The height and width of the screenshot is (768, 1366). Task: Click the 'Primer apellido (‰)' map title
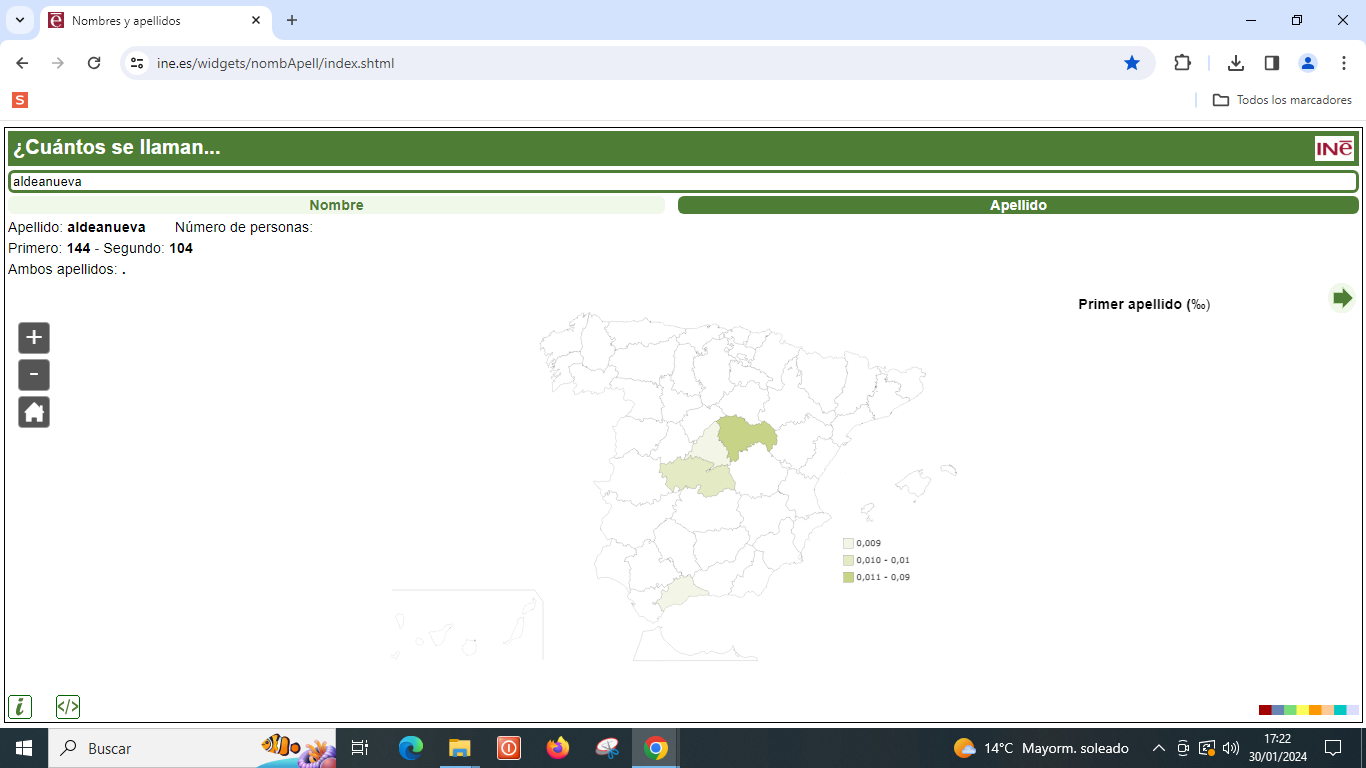(x=1144, y=304)
